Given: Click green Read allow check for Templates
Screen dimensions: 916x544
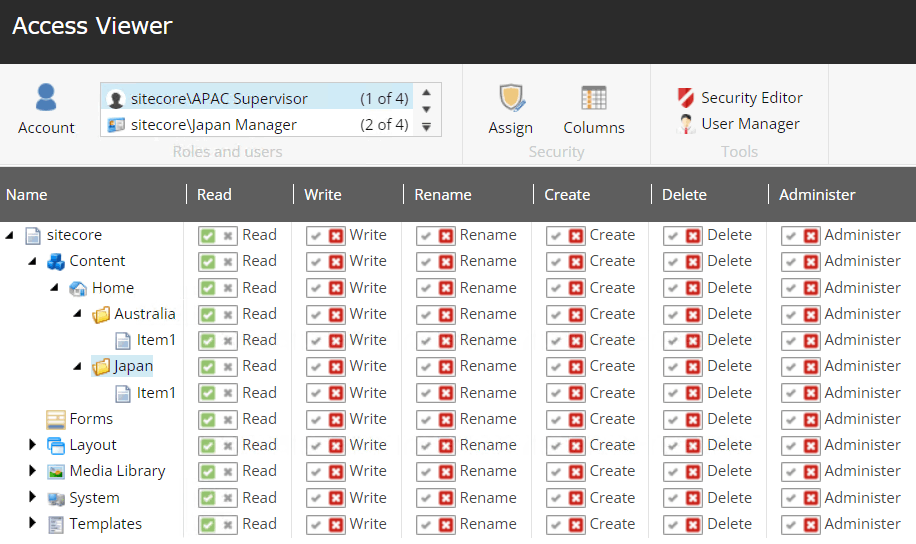Looking at the screenshot, I should click(x=208, y=525).
